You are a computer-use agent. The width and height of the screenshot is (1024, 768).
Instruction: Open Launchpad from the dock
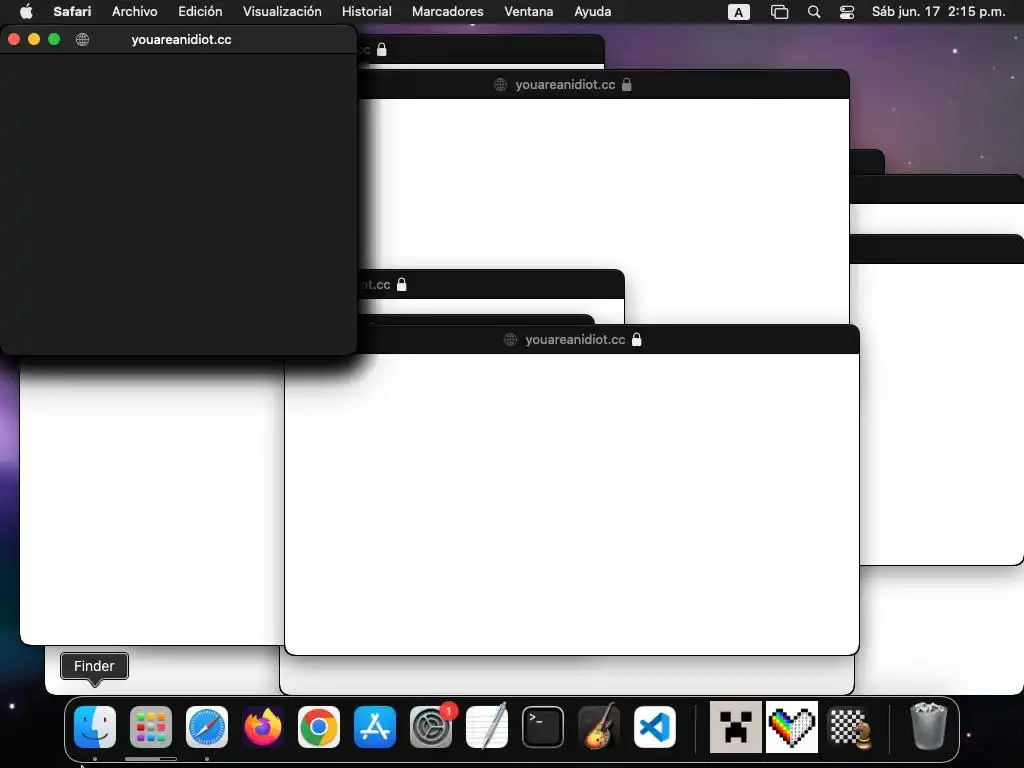point(151,727)
